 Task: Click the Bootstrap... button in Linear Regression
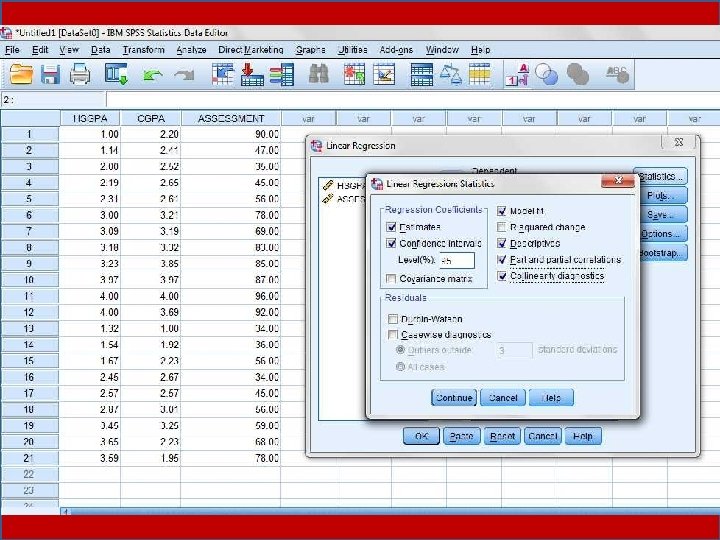(663, 253)
